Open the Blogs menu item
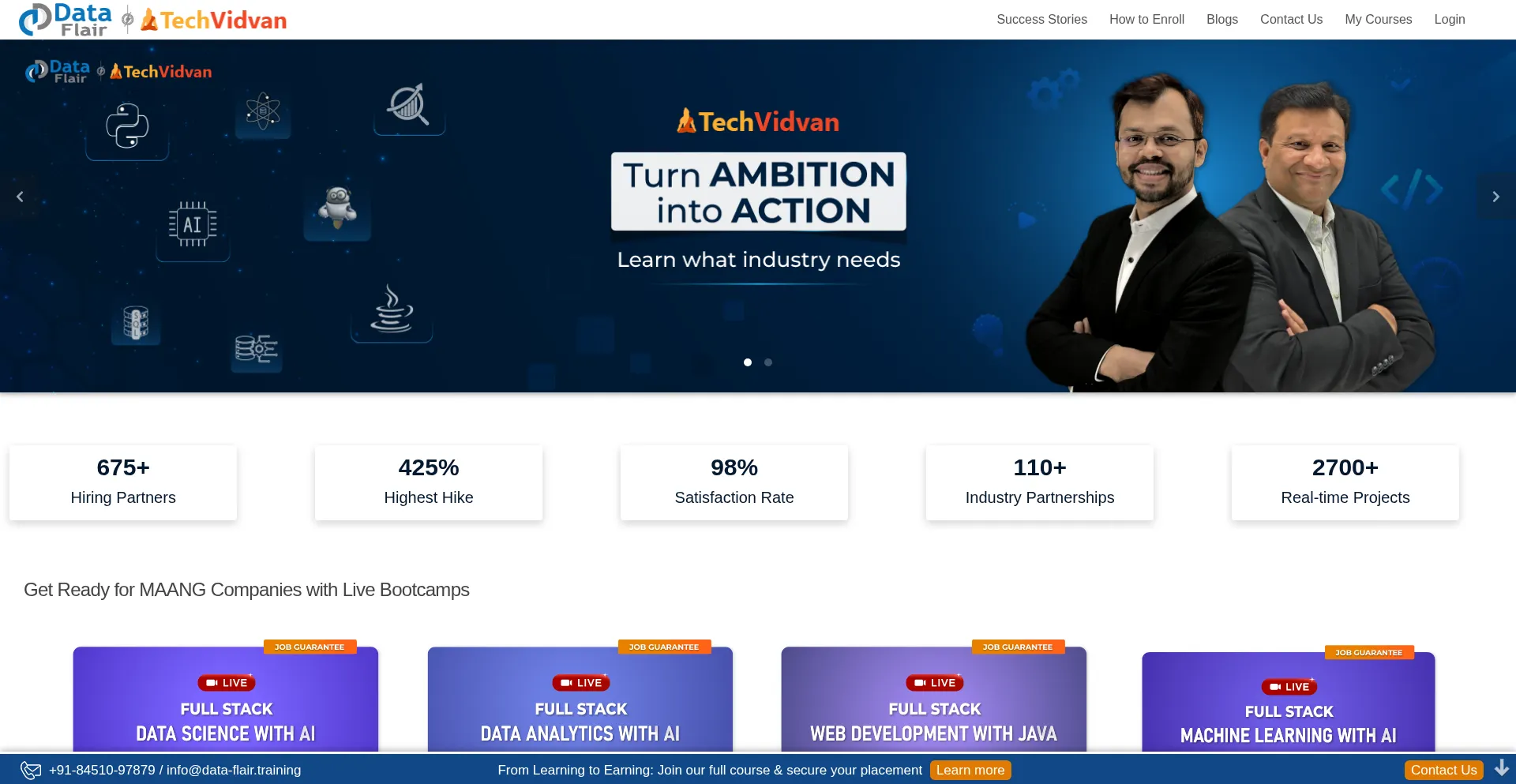 click(1221, 19)
